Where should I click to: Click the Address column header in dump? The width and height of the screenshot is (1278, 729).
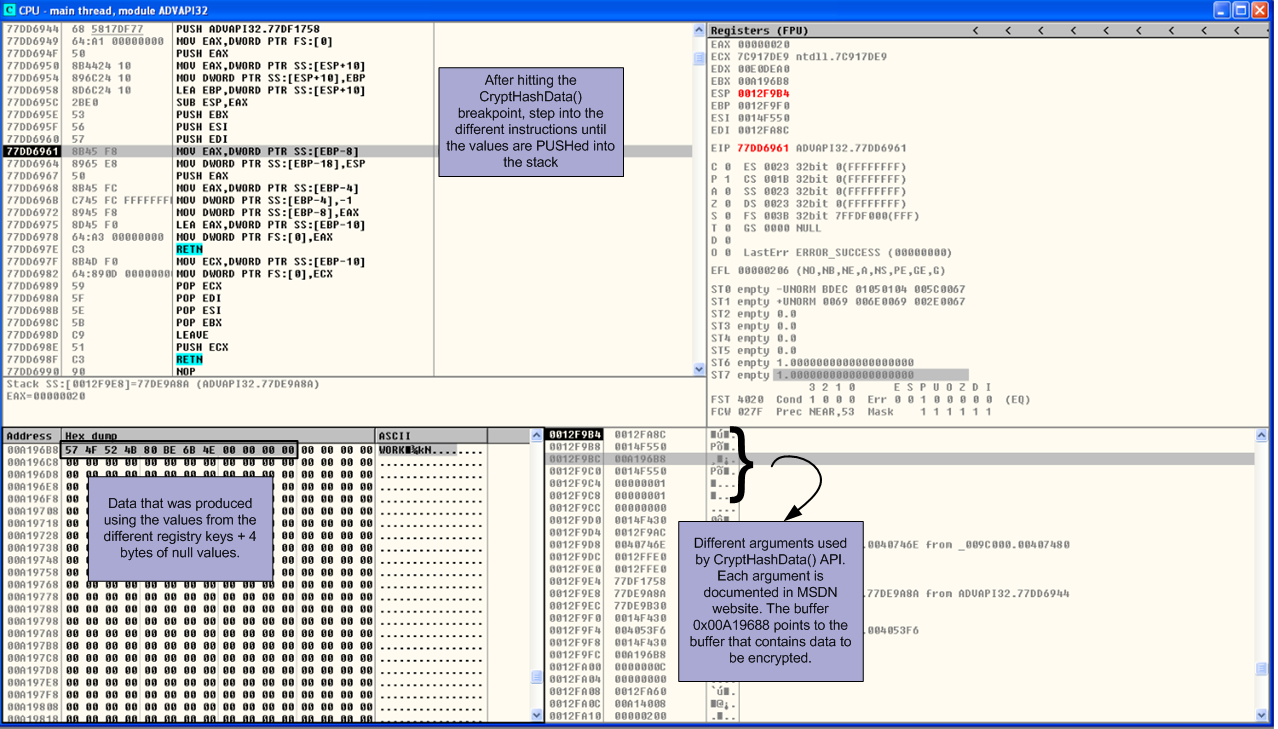click(x=30, y=436)
